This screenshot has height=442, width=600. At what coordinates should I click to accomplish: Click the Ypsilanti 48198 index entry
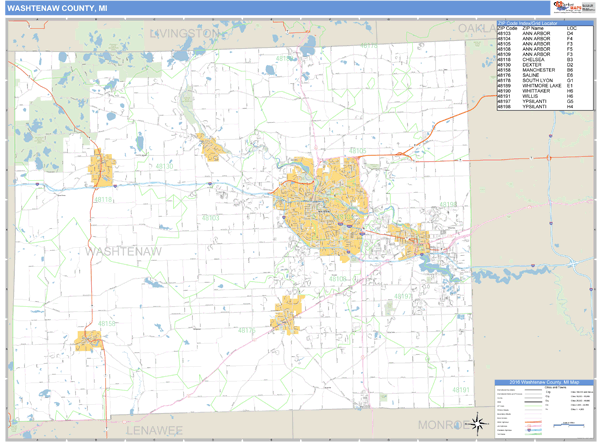pyautogui.click(x=541, y=107)
